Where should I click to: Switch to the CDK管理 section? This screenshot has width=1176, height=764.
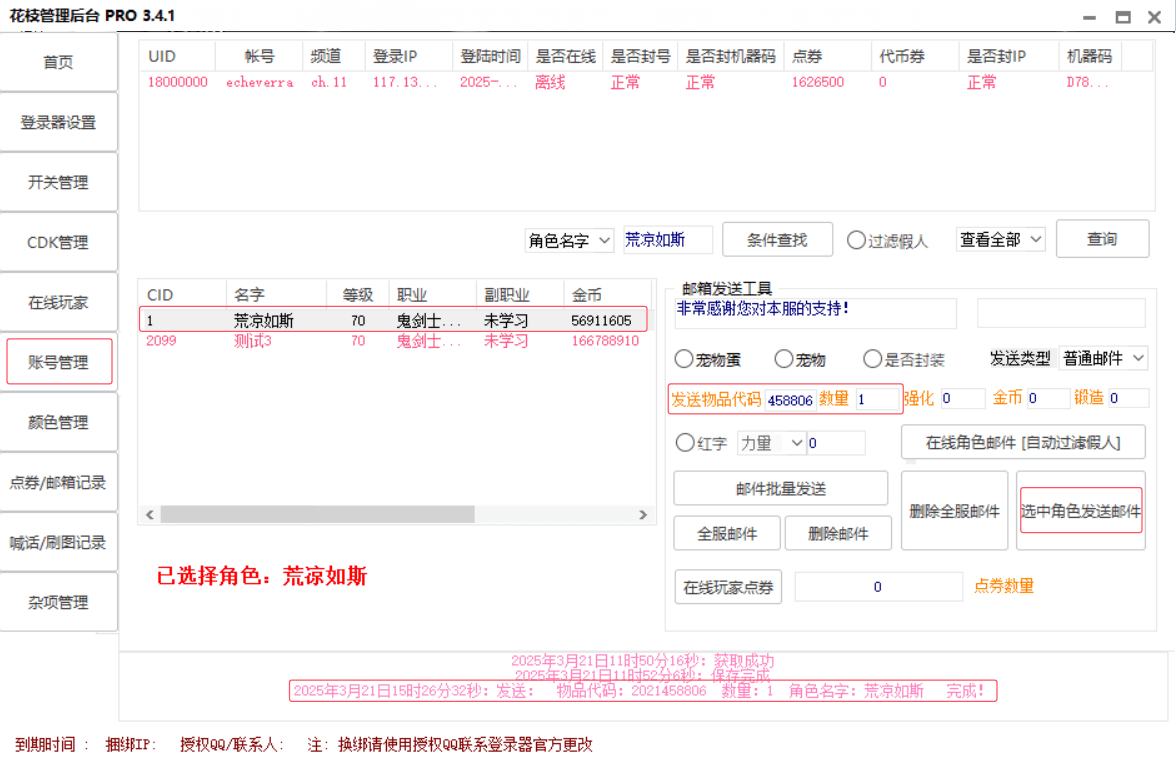coord(59,242)
